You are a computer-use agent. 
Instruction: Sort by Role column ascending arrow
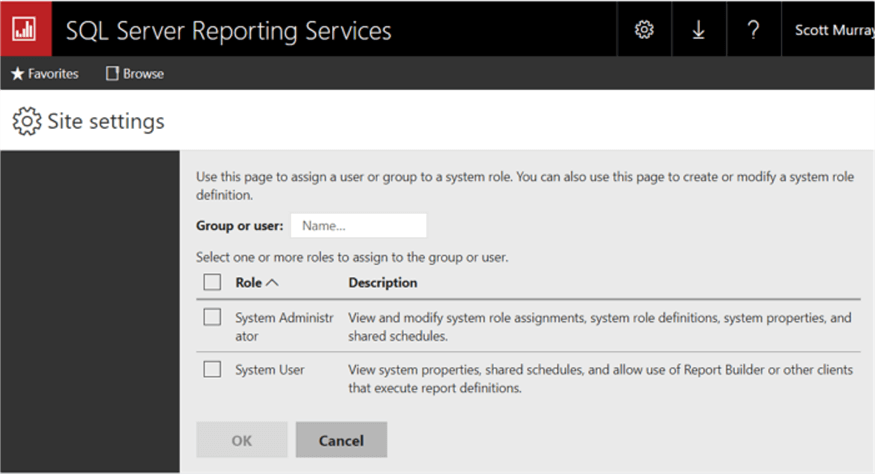click(272, 283)
